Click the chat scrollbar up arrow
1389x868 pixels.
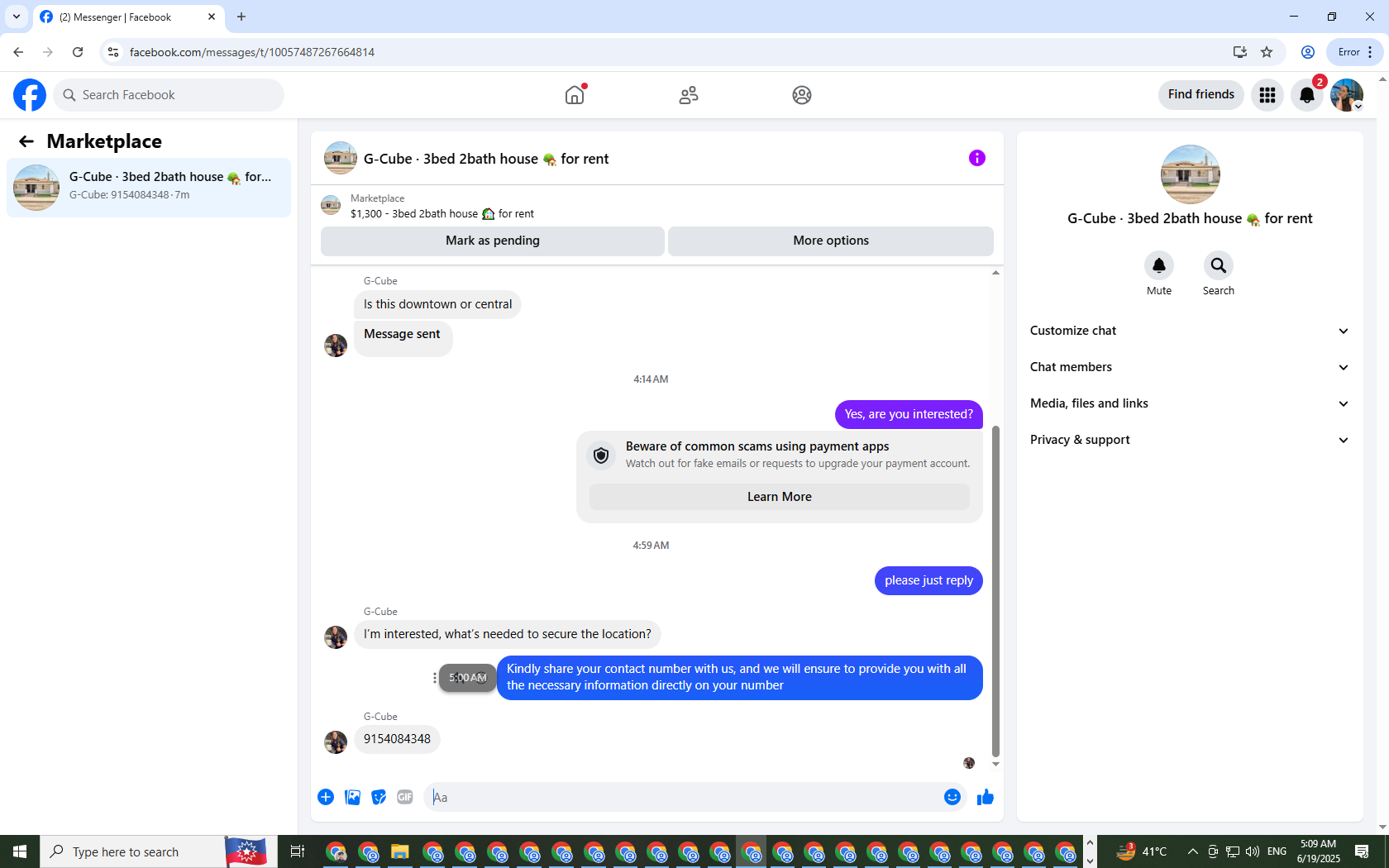(x=995, y=273)
